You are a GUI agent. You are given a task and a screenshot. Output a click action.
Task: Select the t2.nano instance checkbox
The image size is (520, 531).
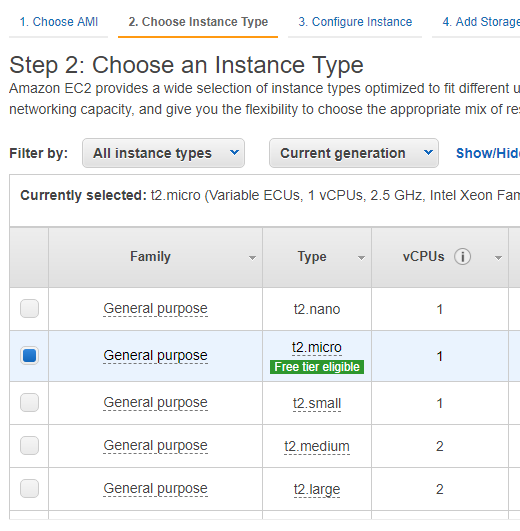coord(29,309)
